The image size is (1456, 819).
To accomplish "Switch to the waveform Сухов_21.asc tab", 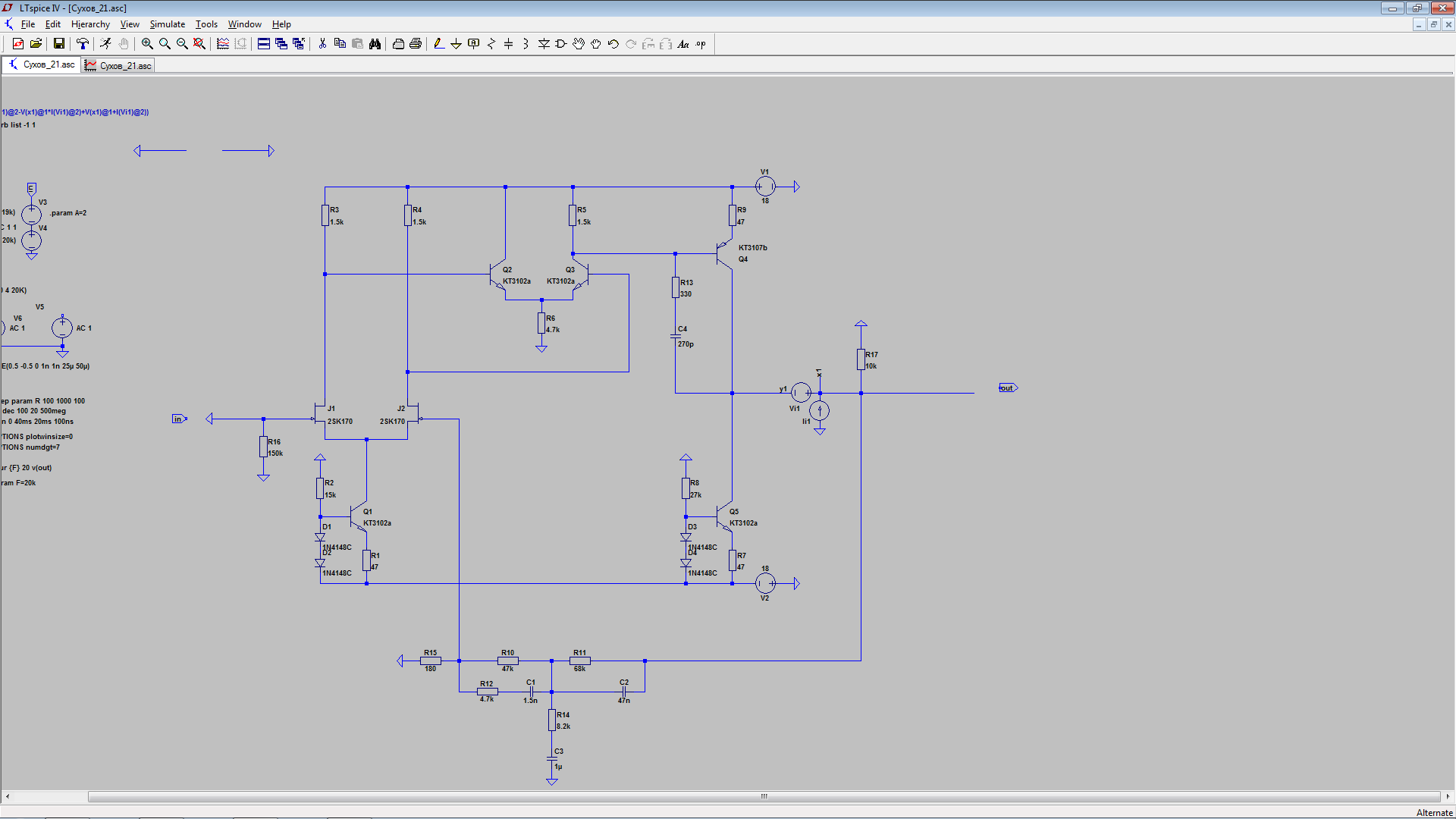I will (x=118, y=65).
